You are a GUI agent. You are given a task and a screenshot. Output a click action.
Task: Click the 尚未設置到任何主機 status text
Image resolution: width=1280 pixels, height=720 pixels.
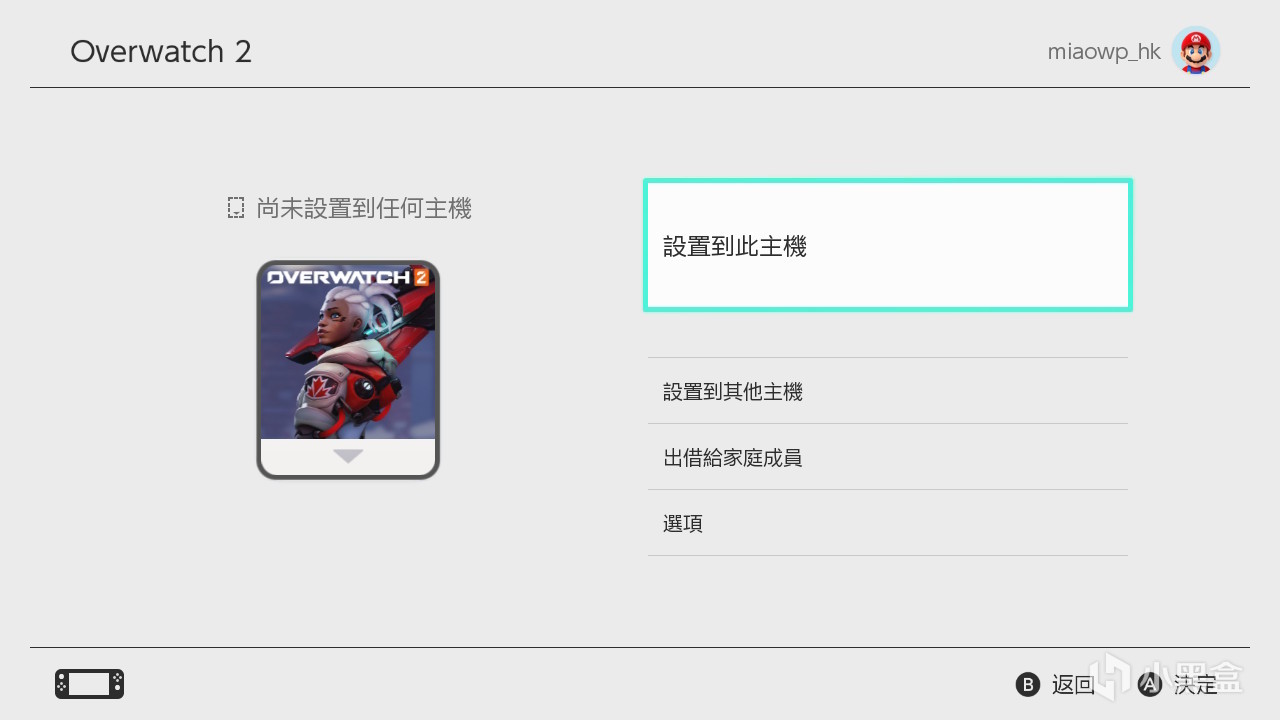364,208
